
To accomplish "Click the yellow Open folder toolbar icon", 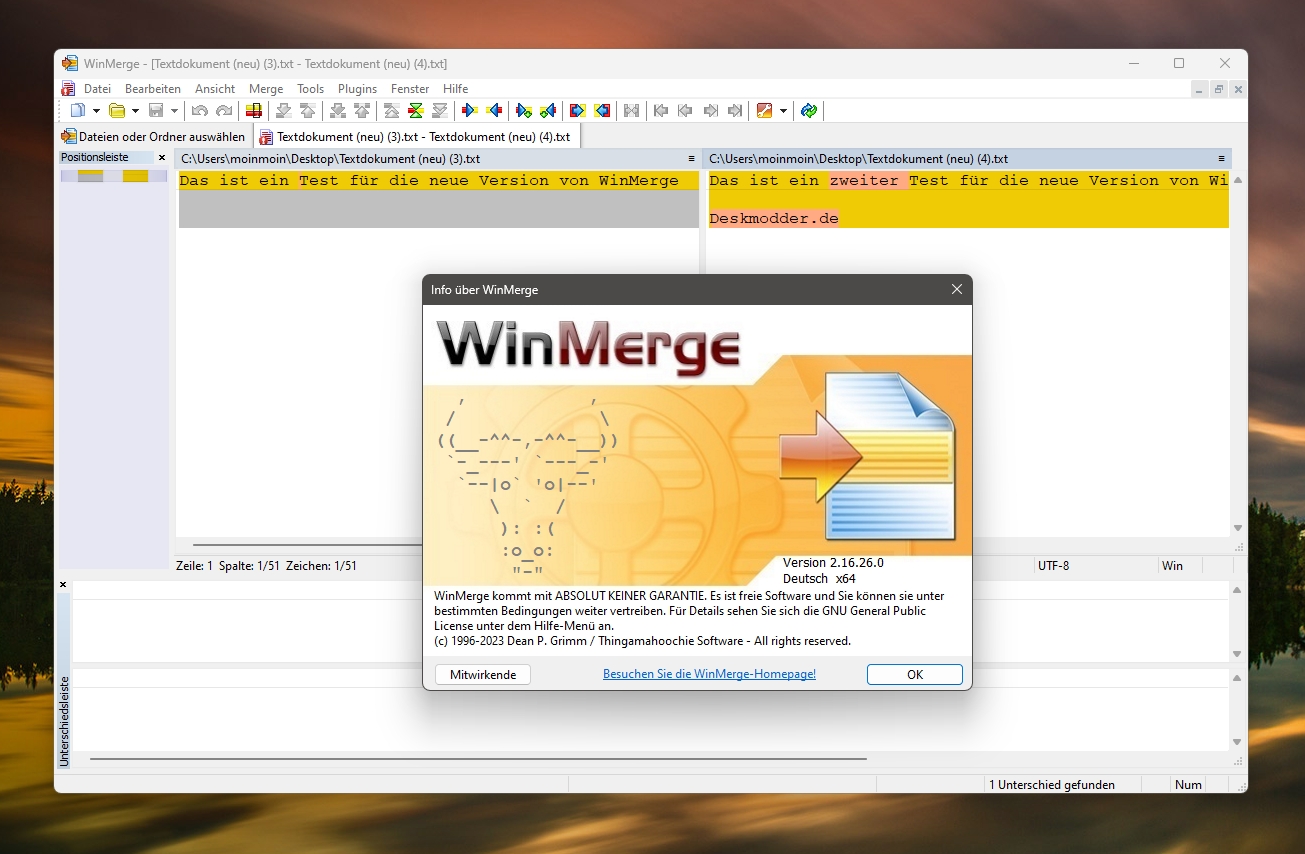I will tap(117, 111).
